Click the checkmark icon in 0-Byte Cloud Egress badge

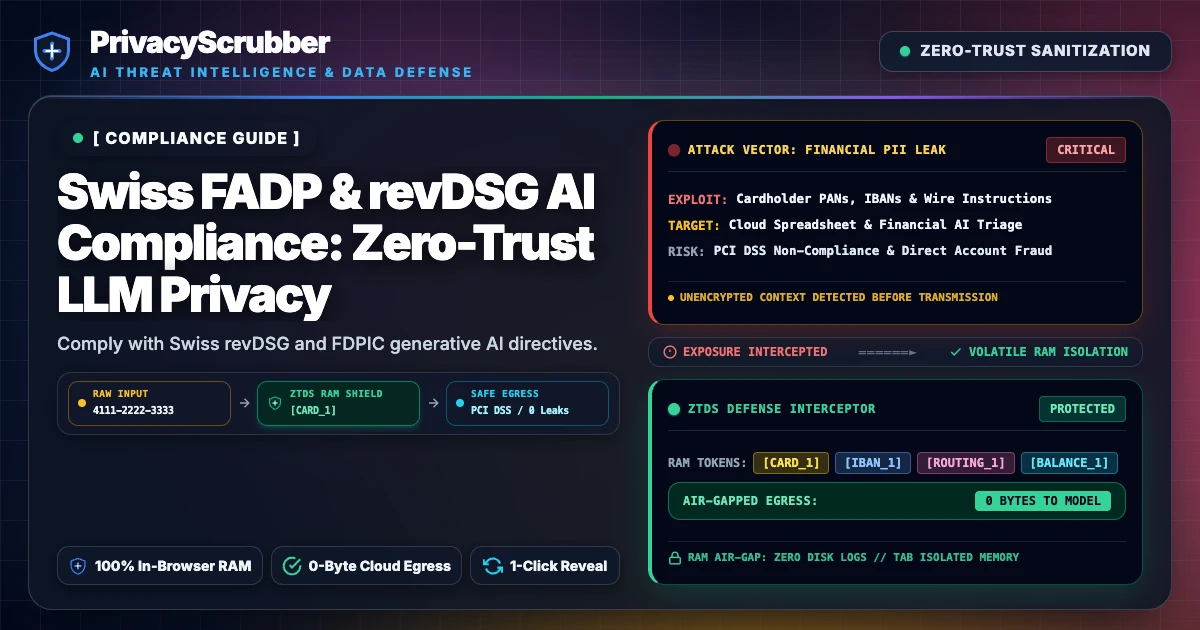(292, 566)
